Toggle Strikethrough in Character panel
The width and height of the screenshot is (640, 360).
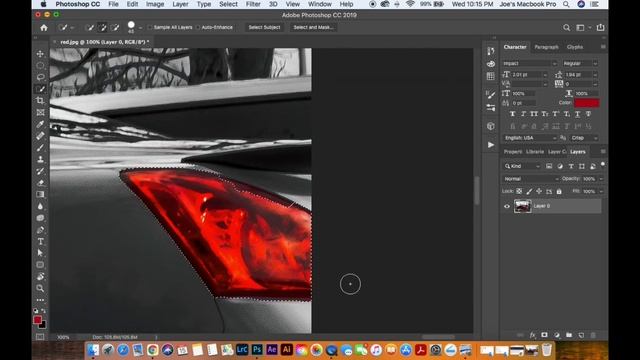[588, 114]
